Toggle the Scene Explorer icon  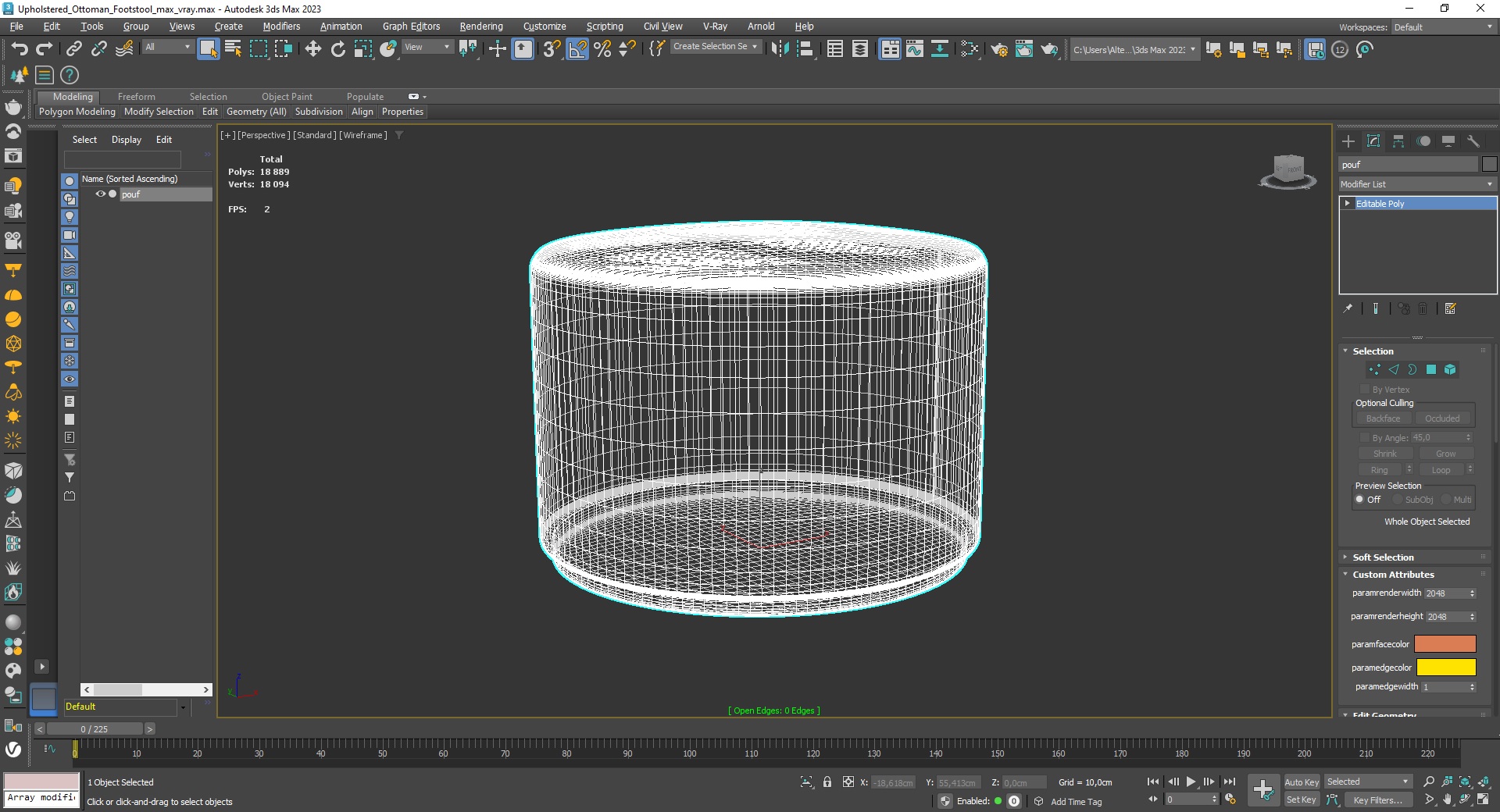[835, 49]
